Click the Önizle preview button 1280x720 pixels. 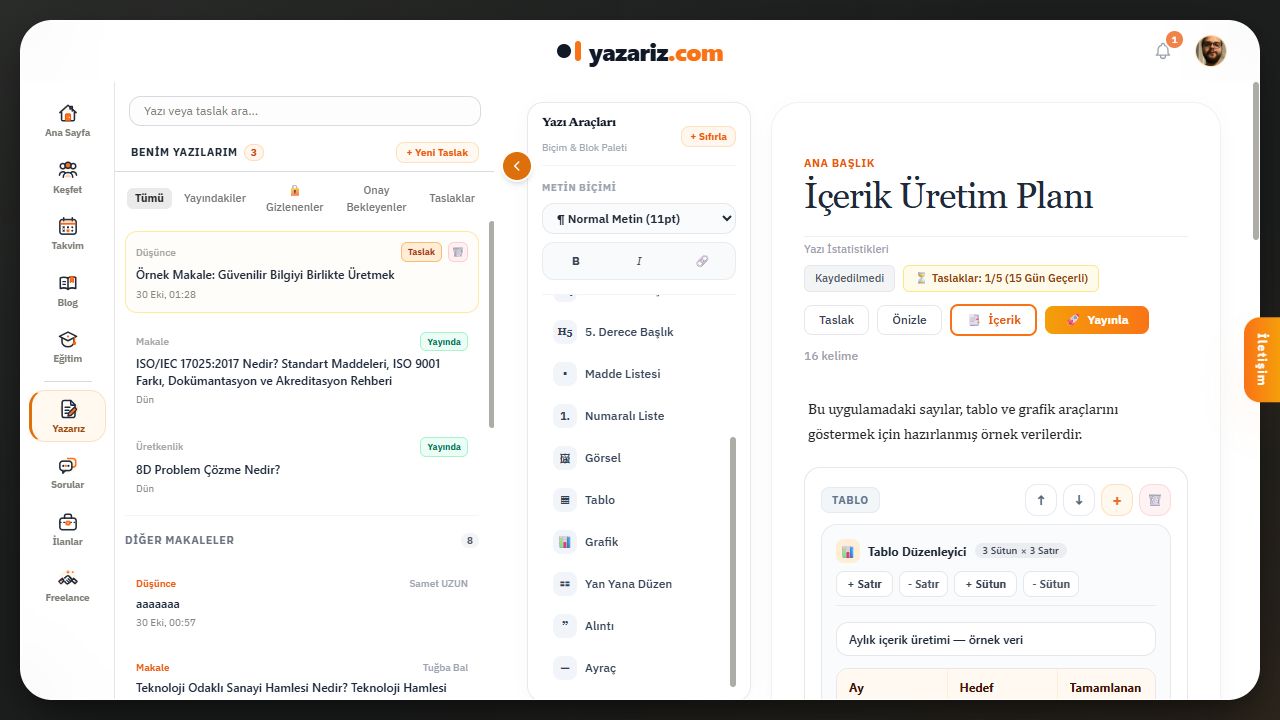coord(910,320)
